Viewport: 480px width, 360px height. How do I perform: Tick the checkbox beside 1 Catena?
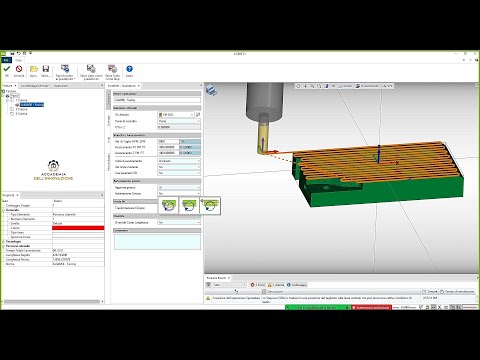tap(12, 100)
